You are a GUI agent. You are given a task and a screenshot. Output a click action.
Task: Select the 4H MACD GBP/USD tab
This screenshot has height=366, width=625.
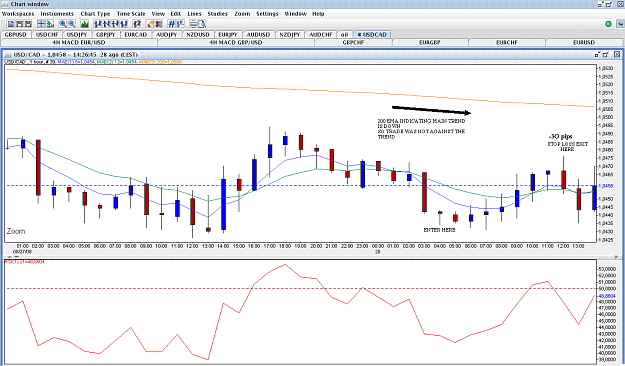pyautogui.click(x=236, y=42)
